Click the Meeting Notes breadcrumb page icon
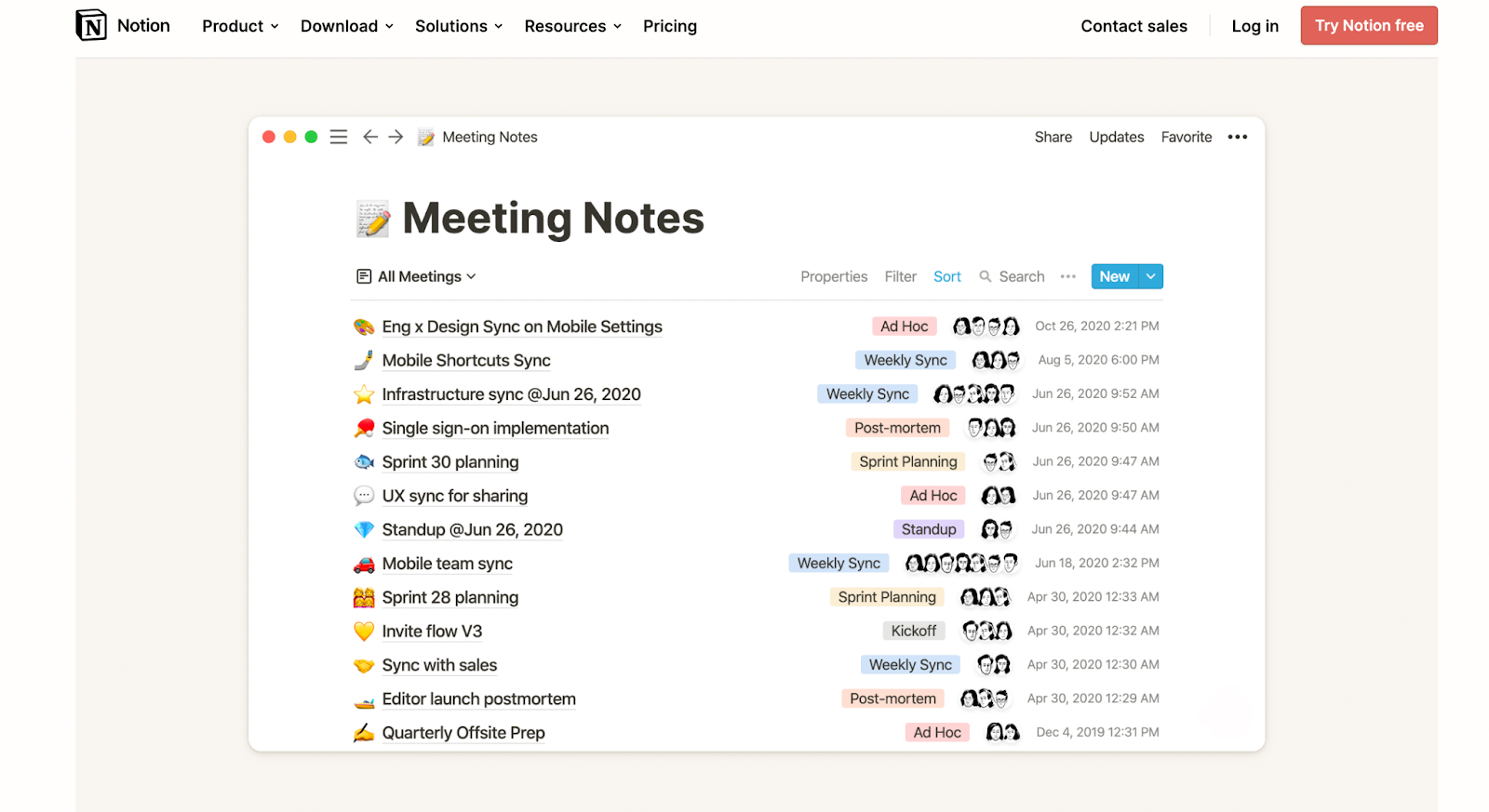Screen dimensions: 1489x812 [426, 138]
